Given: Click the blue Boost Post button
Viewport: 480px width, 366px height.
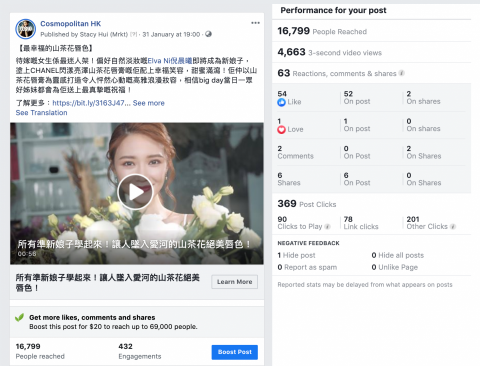Looking at the screenshot, I should [235, 352].
